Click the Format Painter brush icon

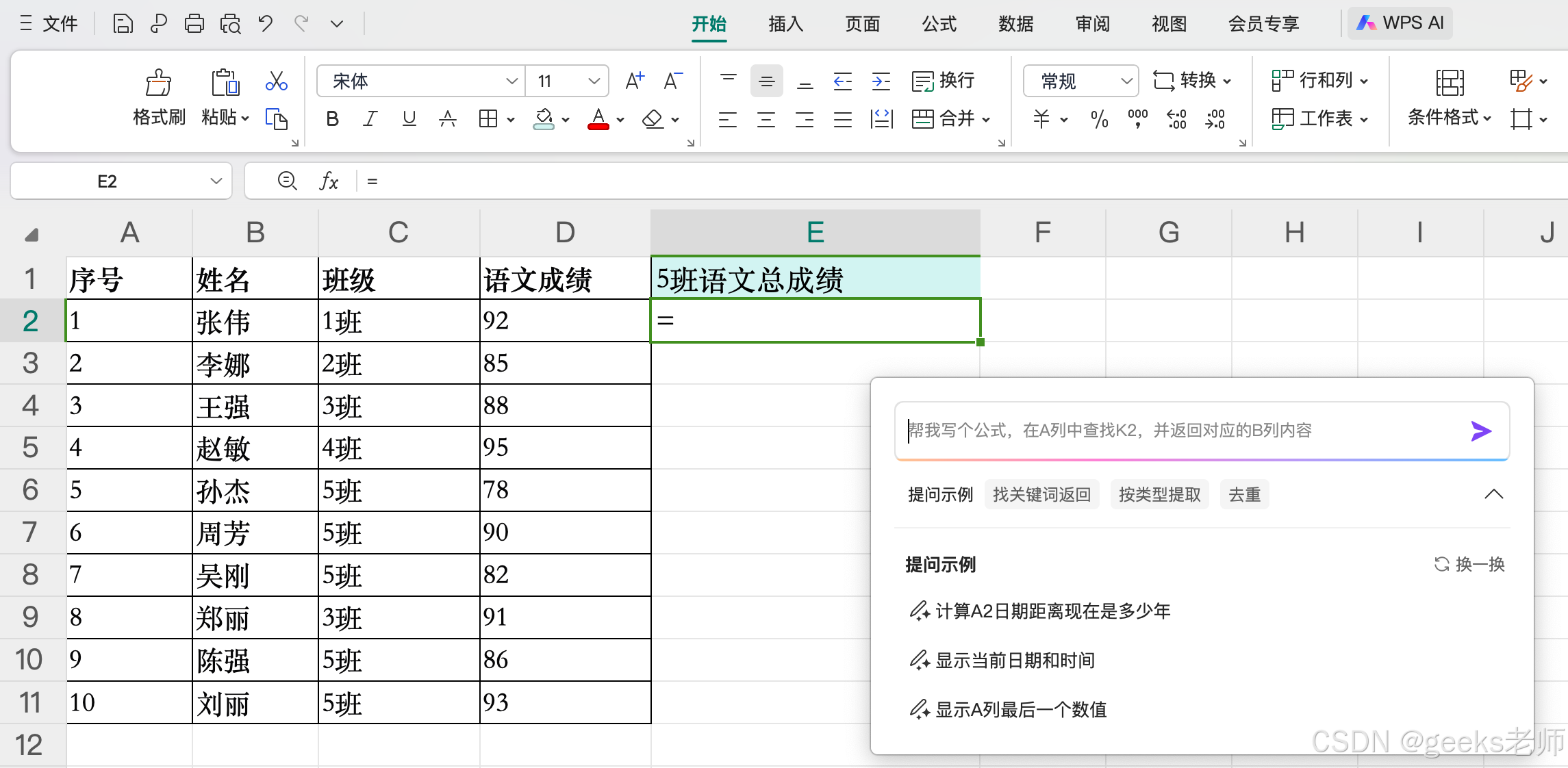158,83
